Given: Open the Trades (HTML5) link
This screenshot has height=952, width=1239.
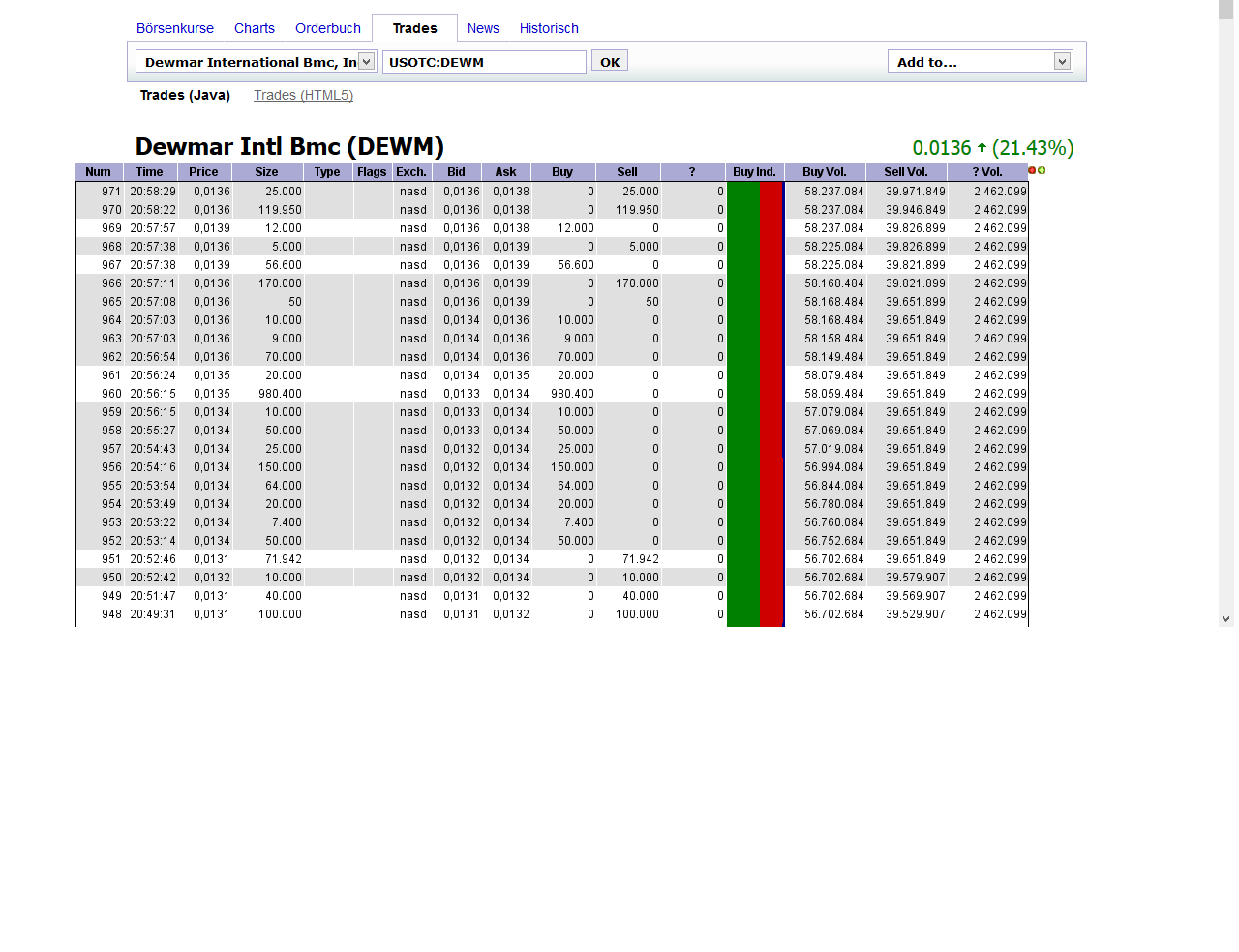Looking at the screenshot, I should (x=303, y=95).
